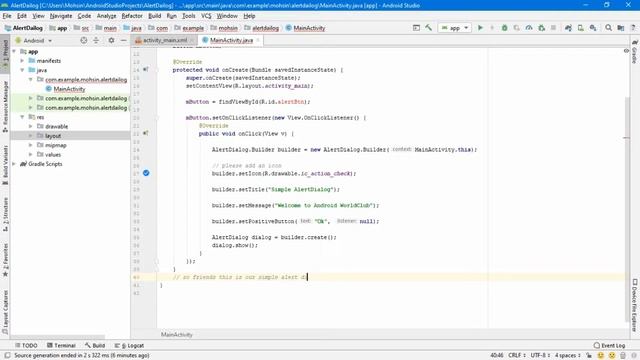
Task: Toggle the Device File Explorer side tab
Action: click(x=635, y=305)
